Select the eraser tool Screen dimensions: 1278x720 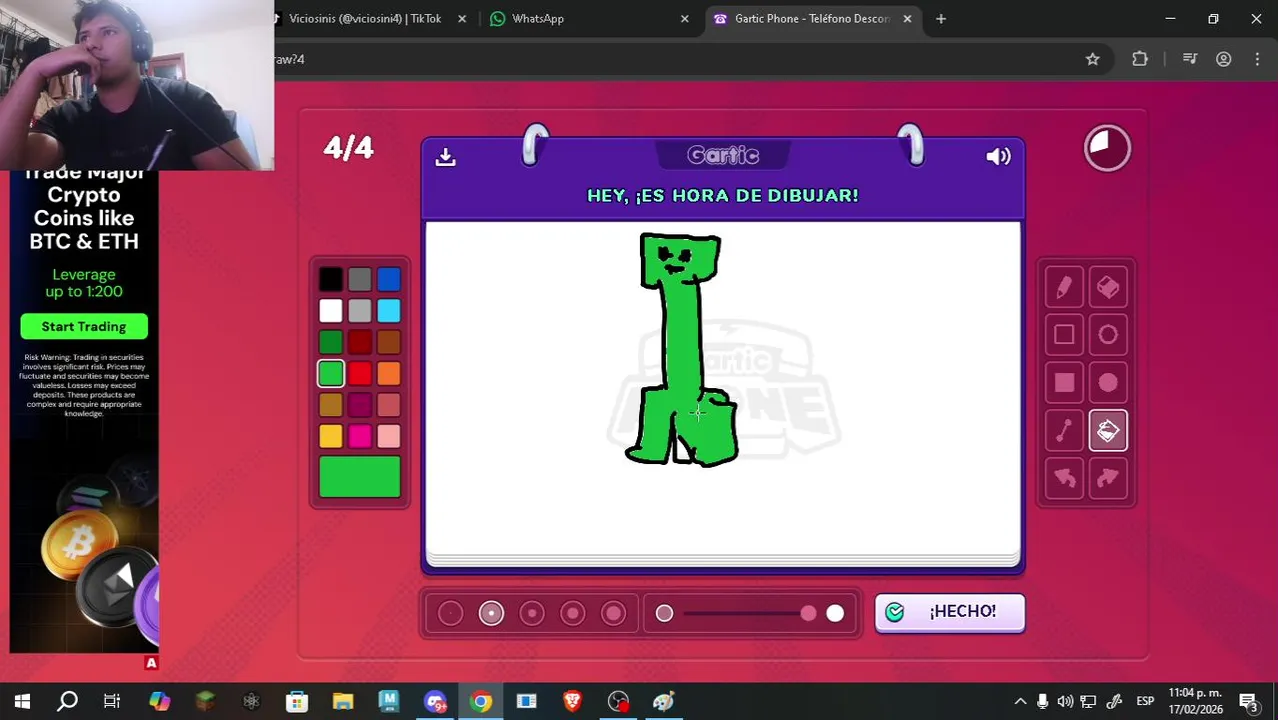[1108, 288]
